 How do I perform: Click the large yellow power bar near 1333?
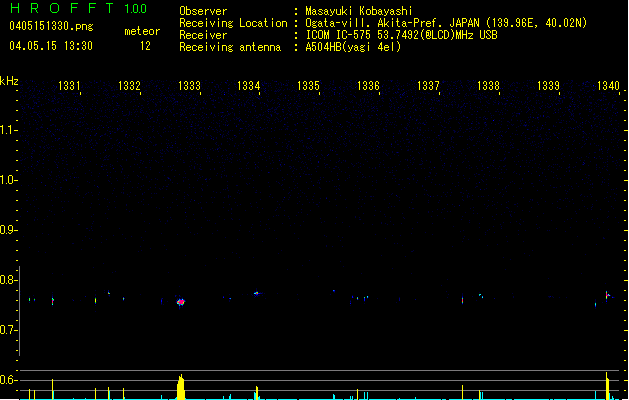pyautogui.click(x=181, y=387)
